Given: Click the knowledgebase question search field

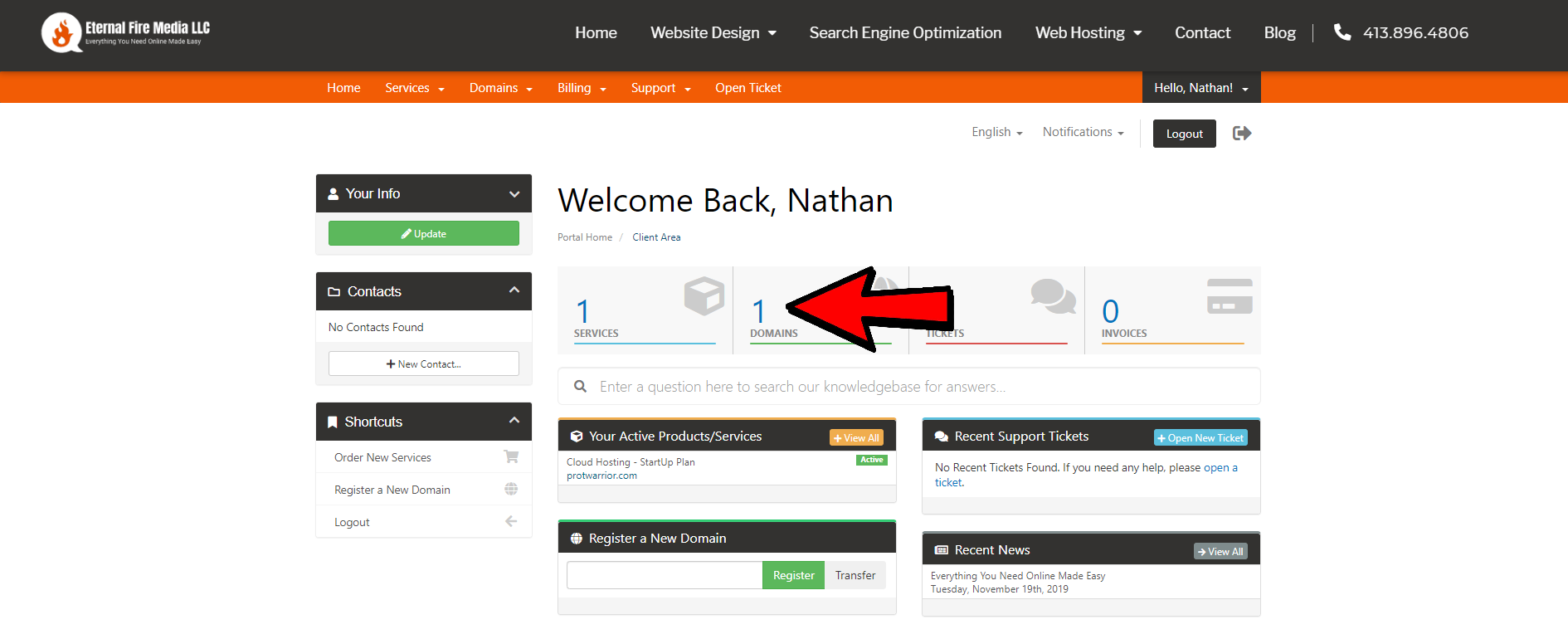Looking at the screenshot, I should pyautogui.click(x=909, y=386).
